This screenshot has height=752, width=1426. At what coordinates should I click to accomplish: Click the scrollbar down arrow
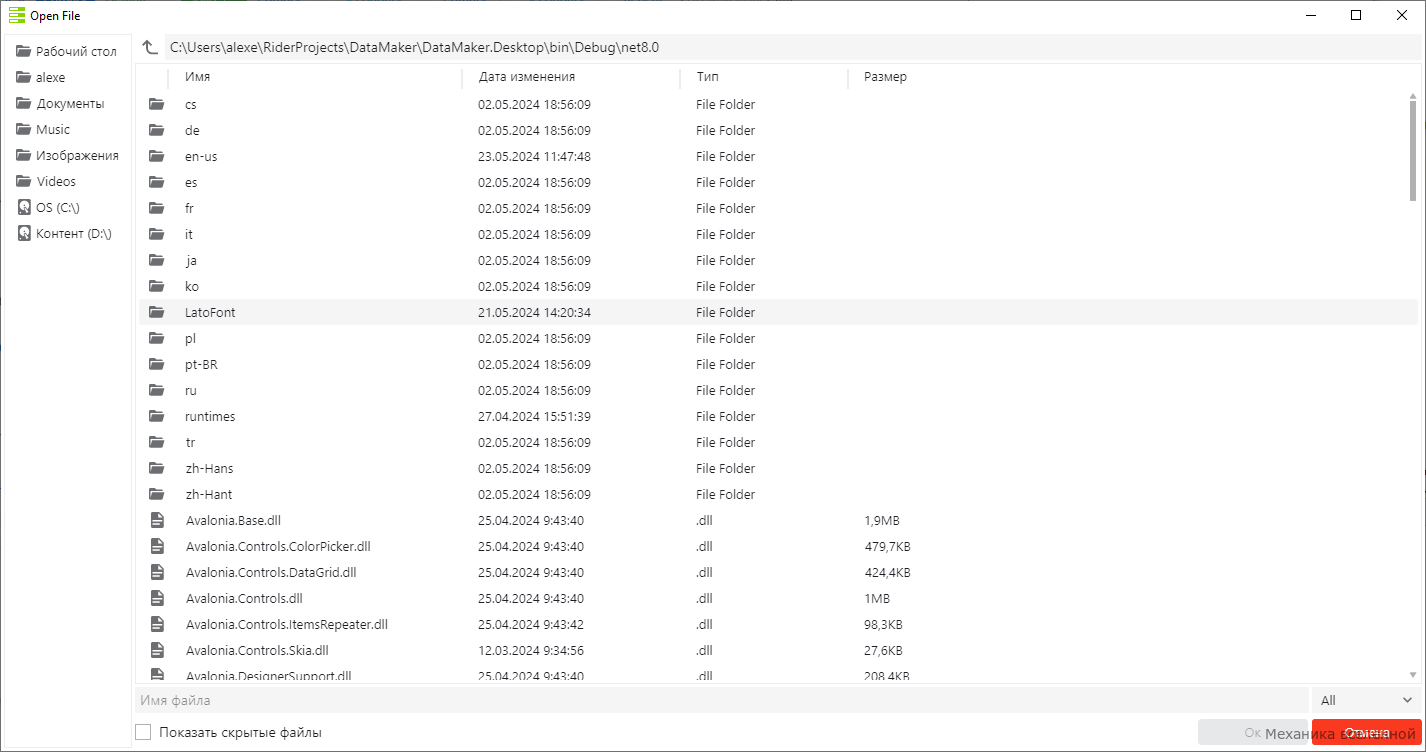1413,675
